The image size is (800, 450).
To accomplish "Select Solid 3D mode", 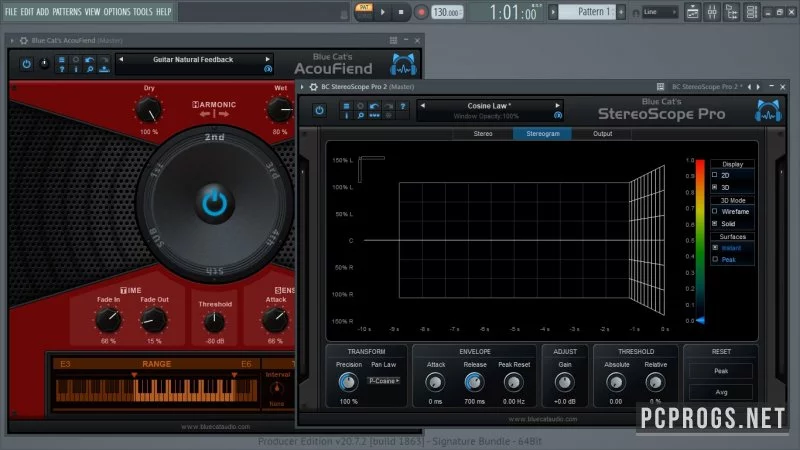I will (x=724, y=223).
